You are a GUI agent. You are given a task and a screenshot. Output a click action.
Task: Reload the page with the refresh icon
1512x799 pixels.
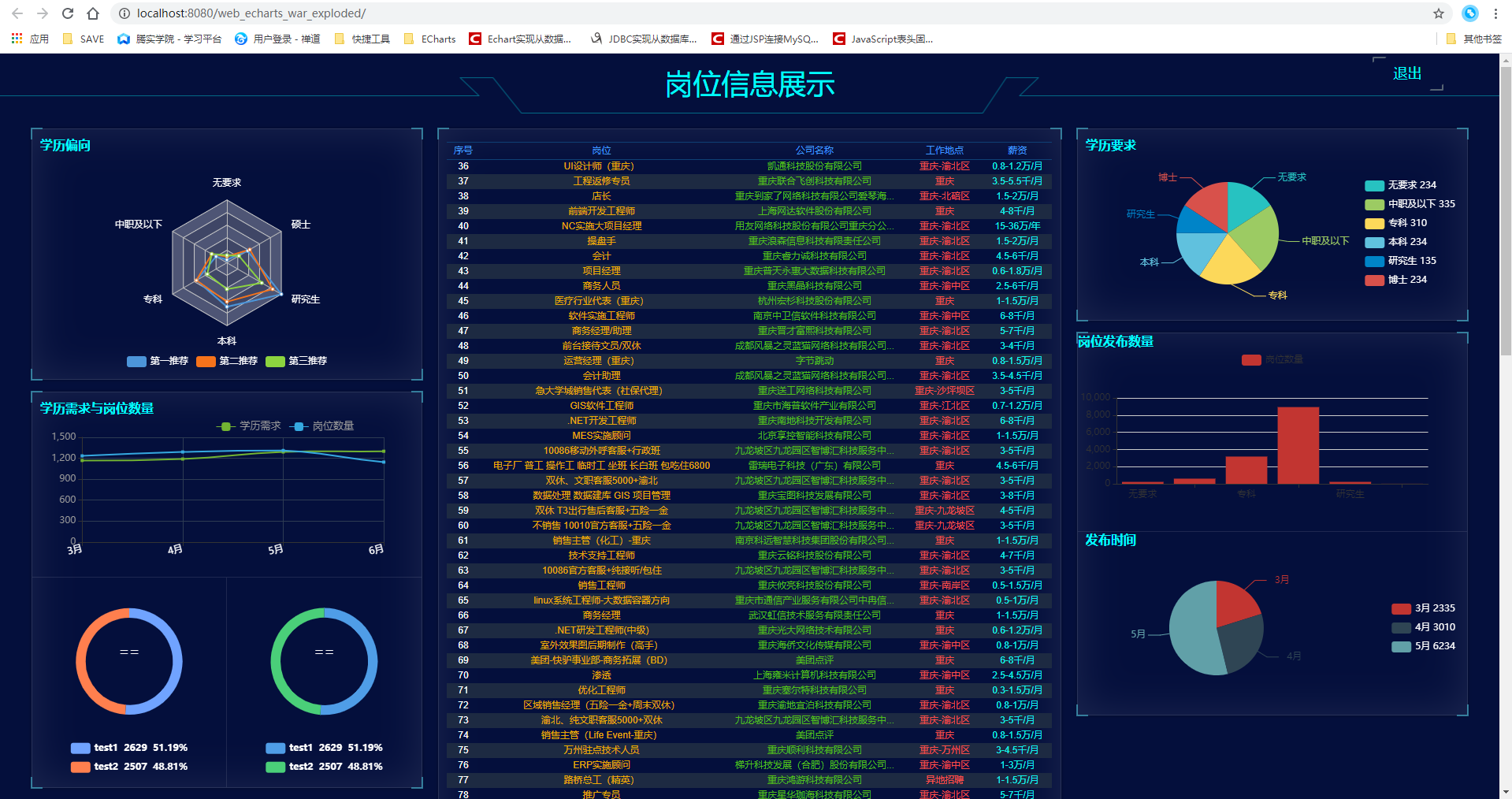pos(68,13)
